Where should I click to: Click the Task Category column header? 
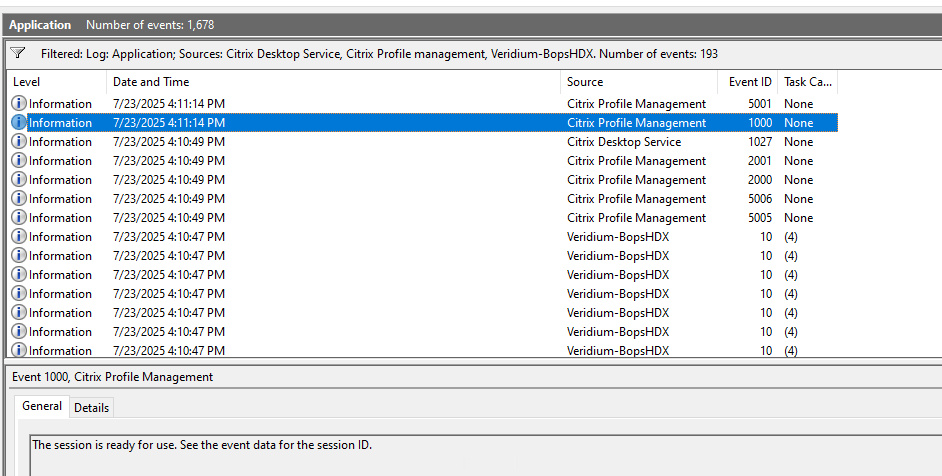(807, 82)
